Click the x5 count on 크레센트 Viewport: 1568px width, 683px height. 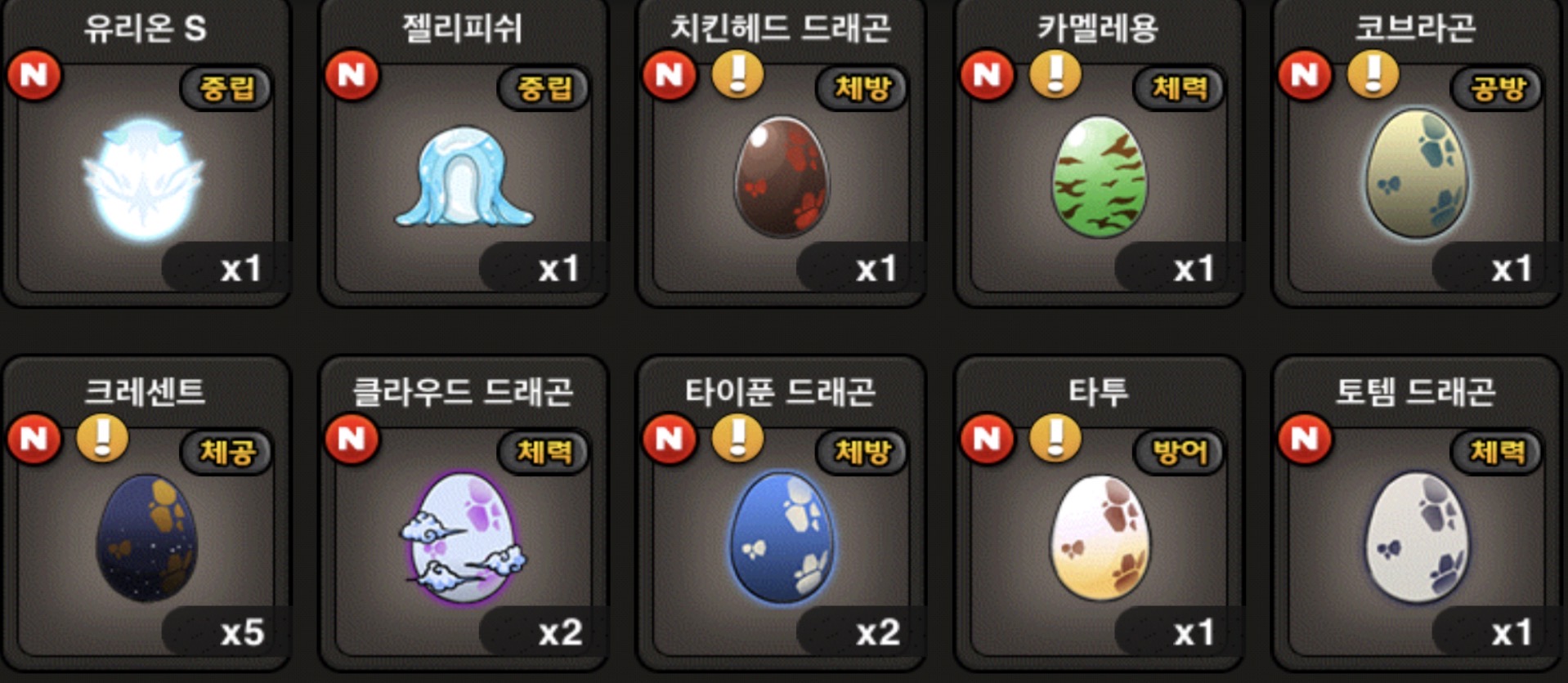(x=242, y=632)
